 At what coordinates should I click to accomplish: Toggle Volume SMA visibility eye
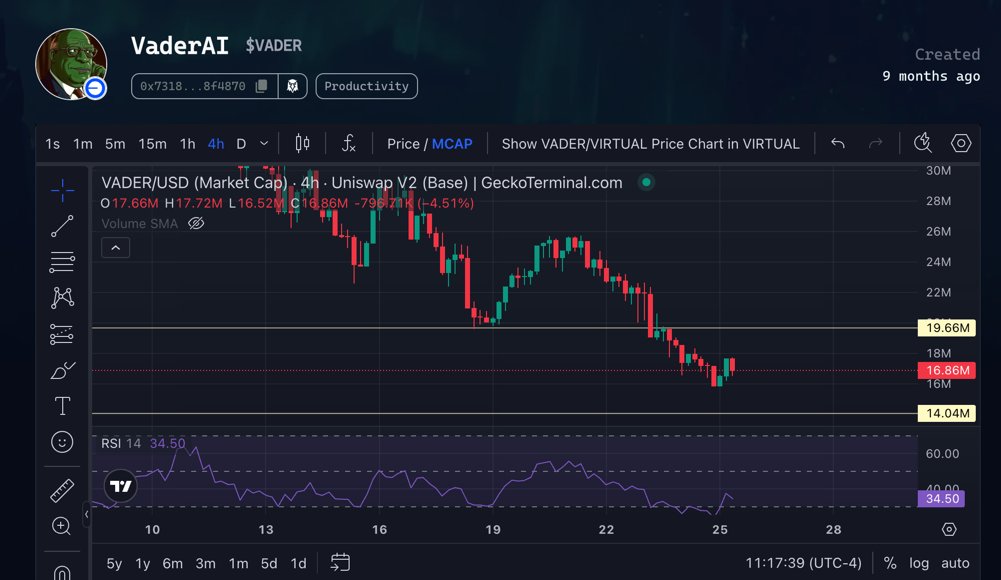click(x=196, y=223)
